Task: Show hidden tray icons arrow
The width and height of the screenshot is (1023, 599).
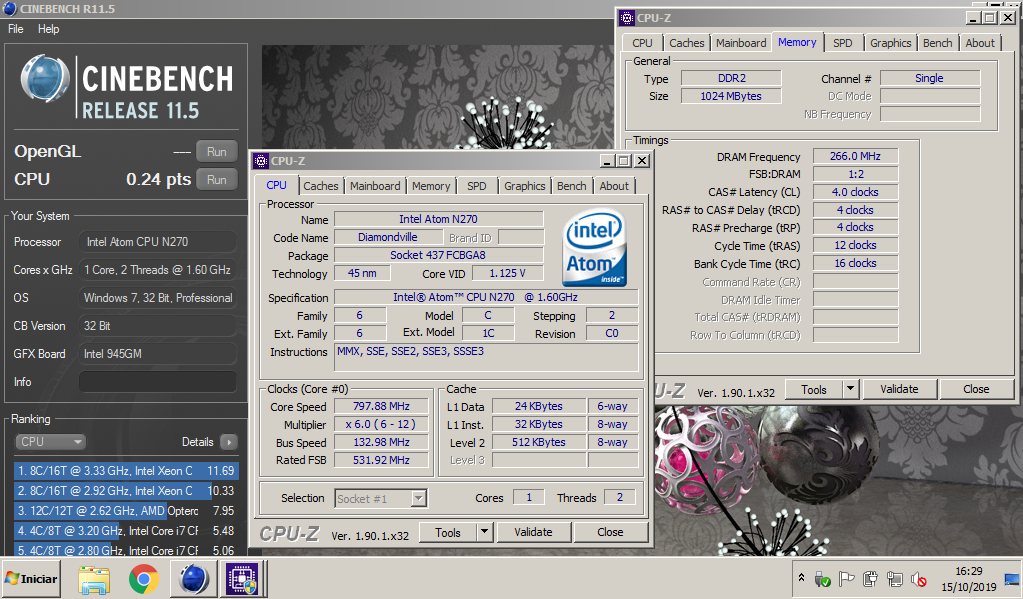Action: click(801, 578)
